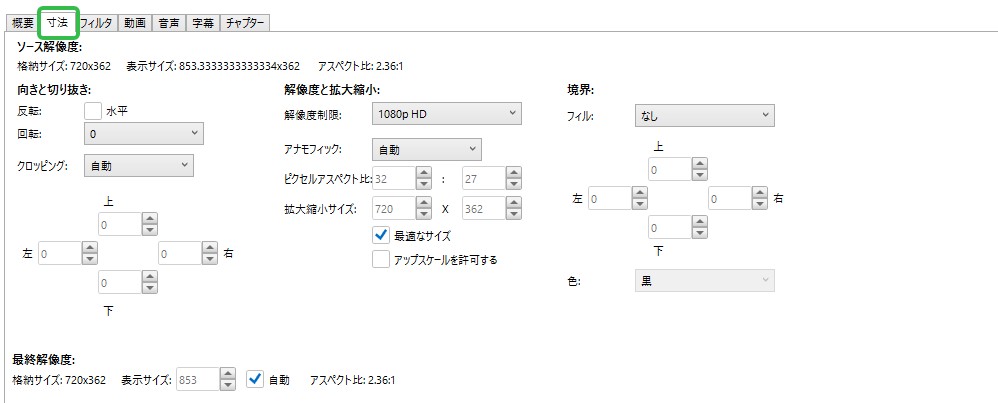Open the フィルタ tab
Screen dimensions: 998x403
coord(96,24)
